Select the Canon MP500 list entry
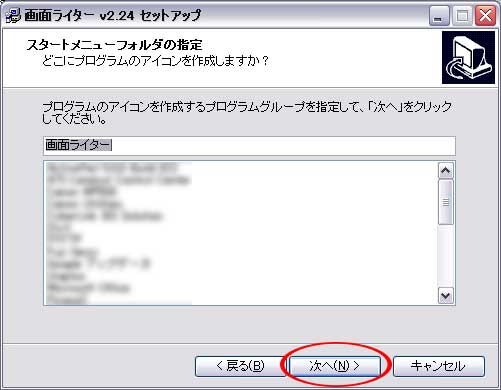This screenshot has height=390, width=501. [x=82, y=192]
